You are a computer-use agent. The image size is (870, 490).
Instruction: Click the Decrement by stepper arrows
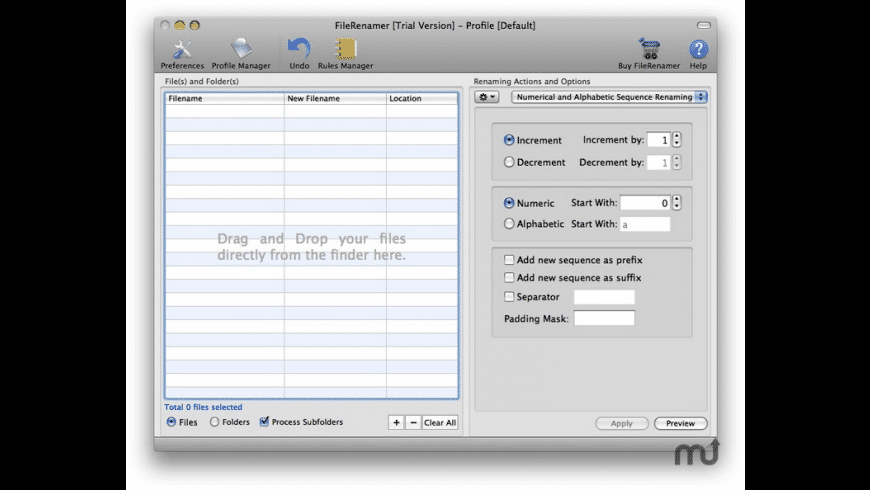(x=676, y=162)
